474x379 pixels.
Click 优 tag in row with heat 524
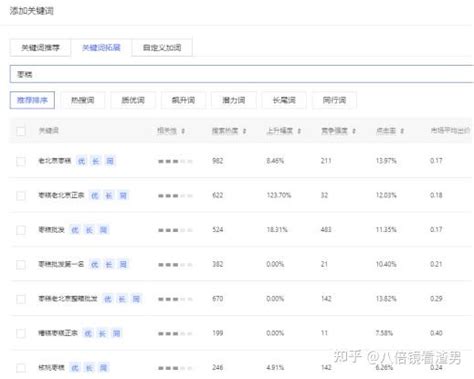point(75,230)
